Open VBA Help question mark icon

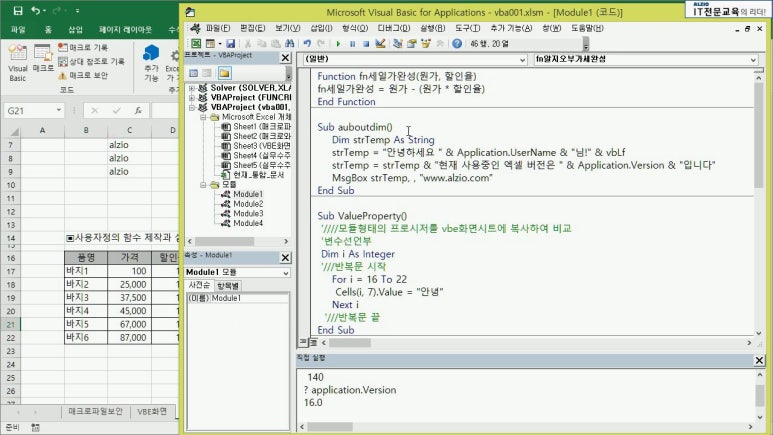(x=457, y=44)
